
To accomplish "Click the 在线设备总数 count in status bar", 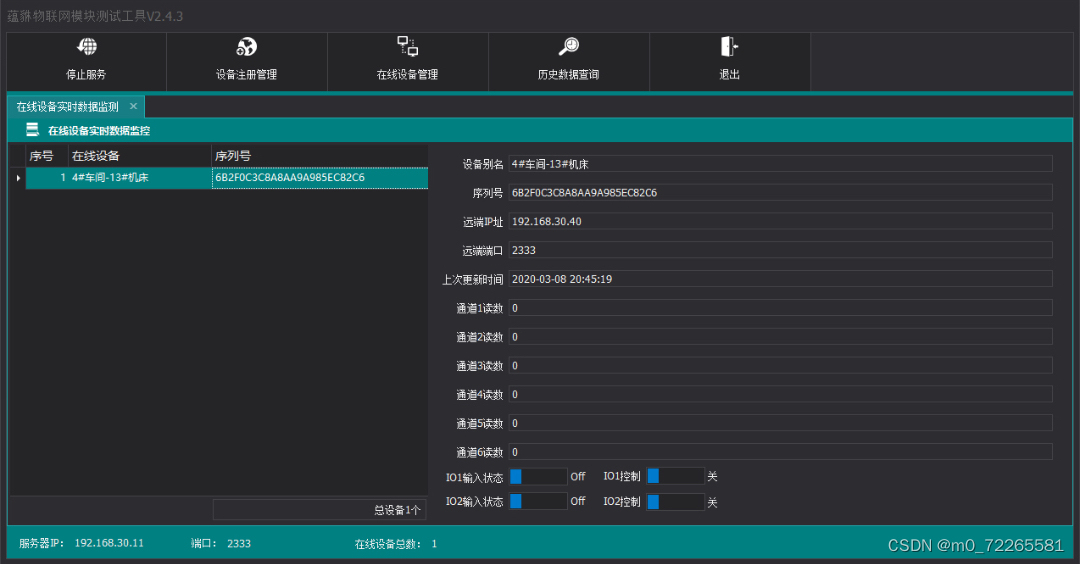I will [x=434, y=544].
